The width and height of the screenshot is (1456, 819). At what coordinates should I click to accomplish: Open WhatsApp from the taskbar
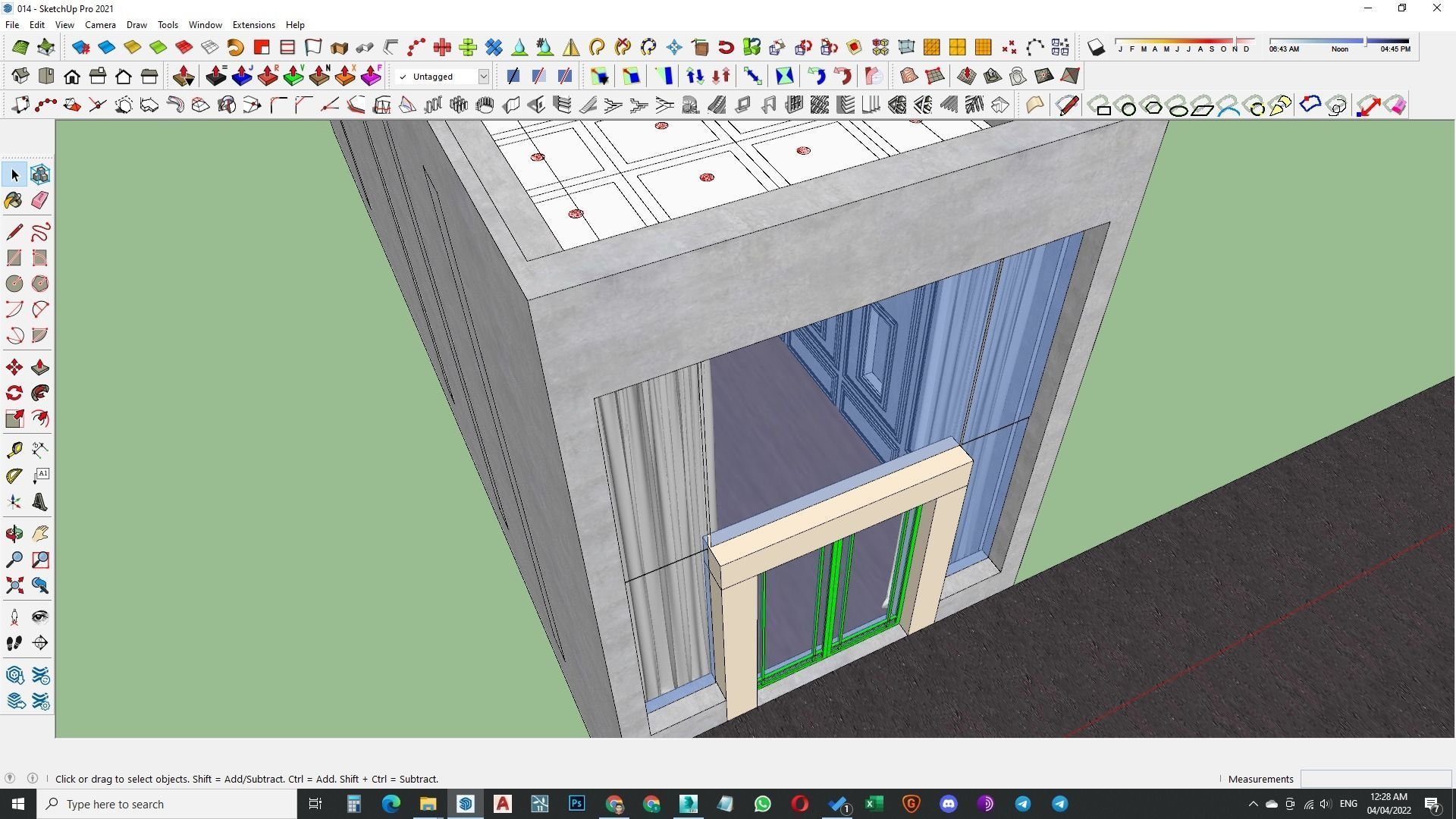coord(762,804)
